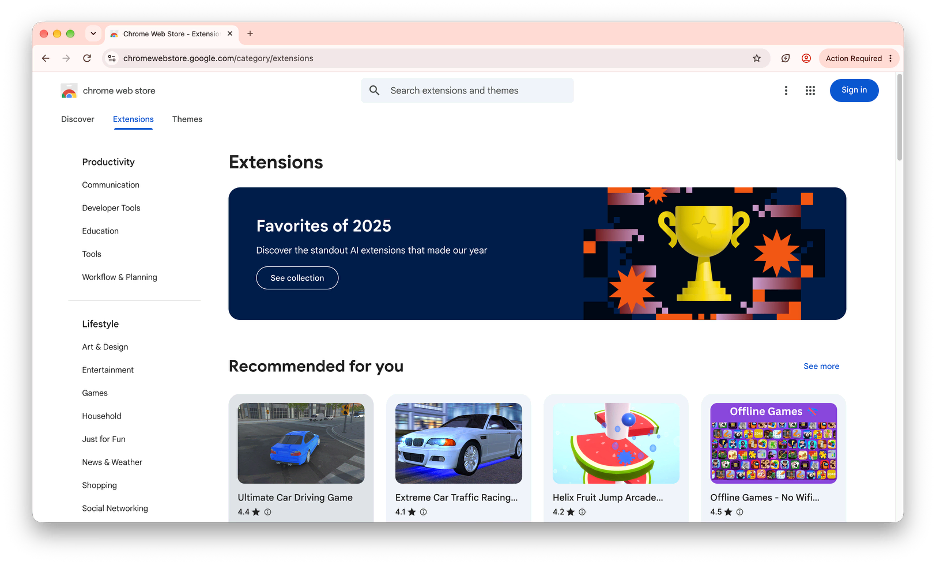Screen dimensions: 936x566
Task: Open site information icon in address bar
Action: tap(112, 59)
